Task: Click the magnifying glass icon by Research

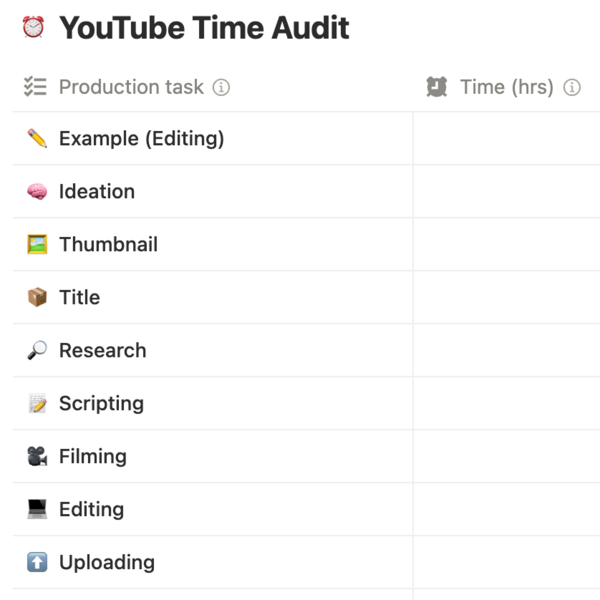Action: (37, 351)
